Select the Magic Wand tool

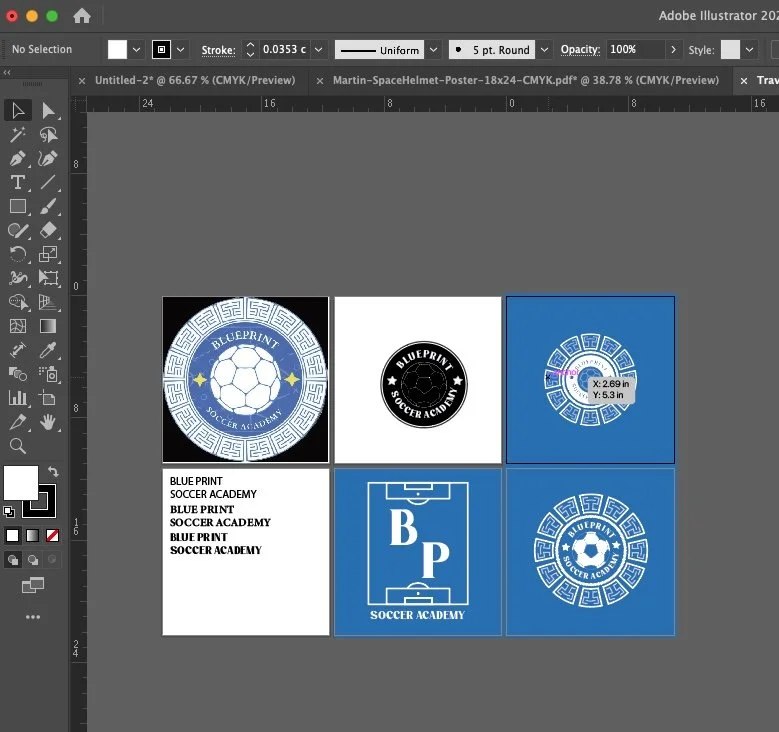[x=18, y=134]
